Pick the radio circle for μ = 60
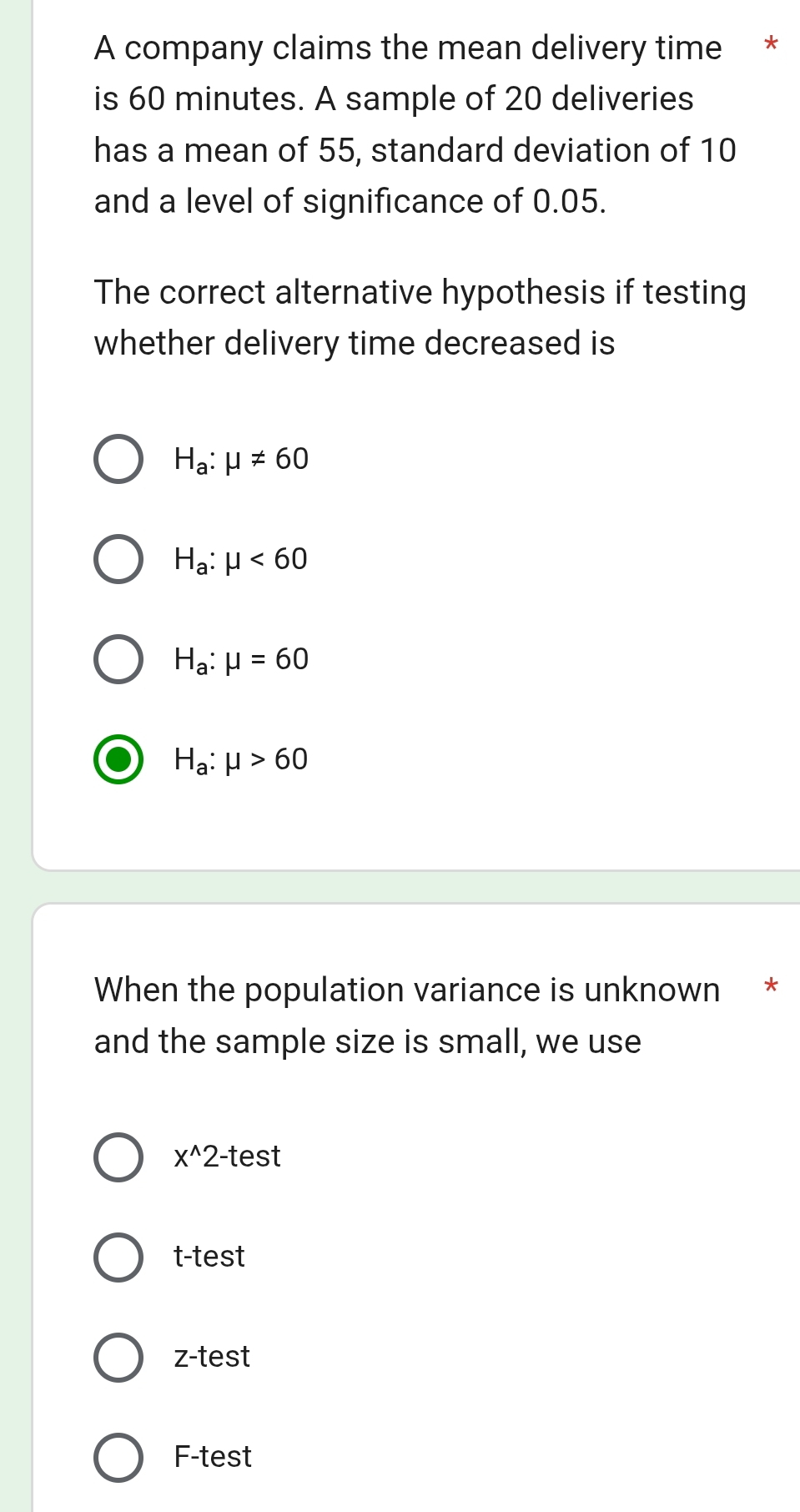The height and width of the screenshot is (1512, 800). click(x=118, y=659)
